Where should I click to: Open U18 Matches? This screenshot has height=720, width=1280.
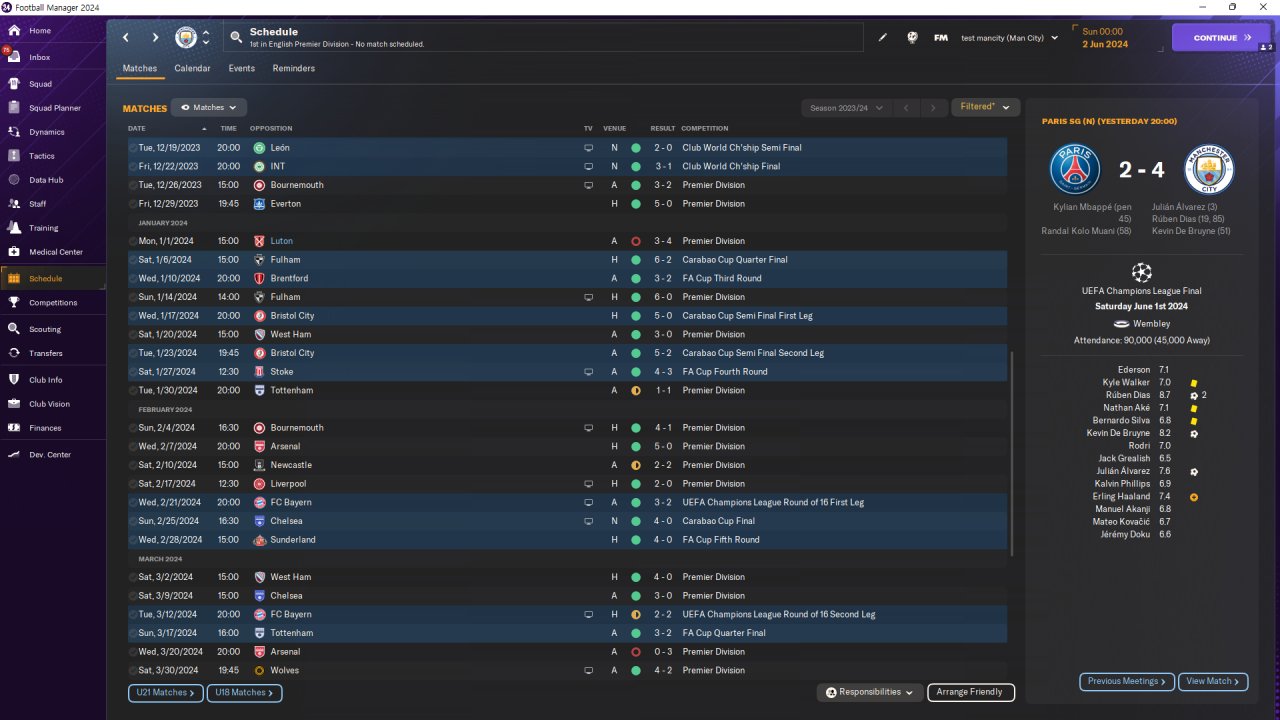[244, 692]
